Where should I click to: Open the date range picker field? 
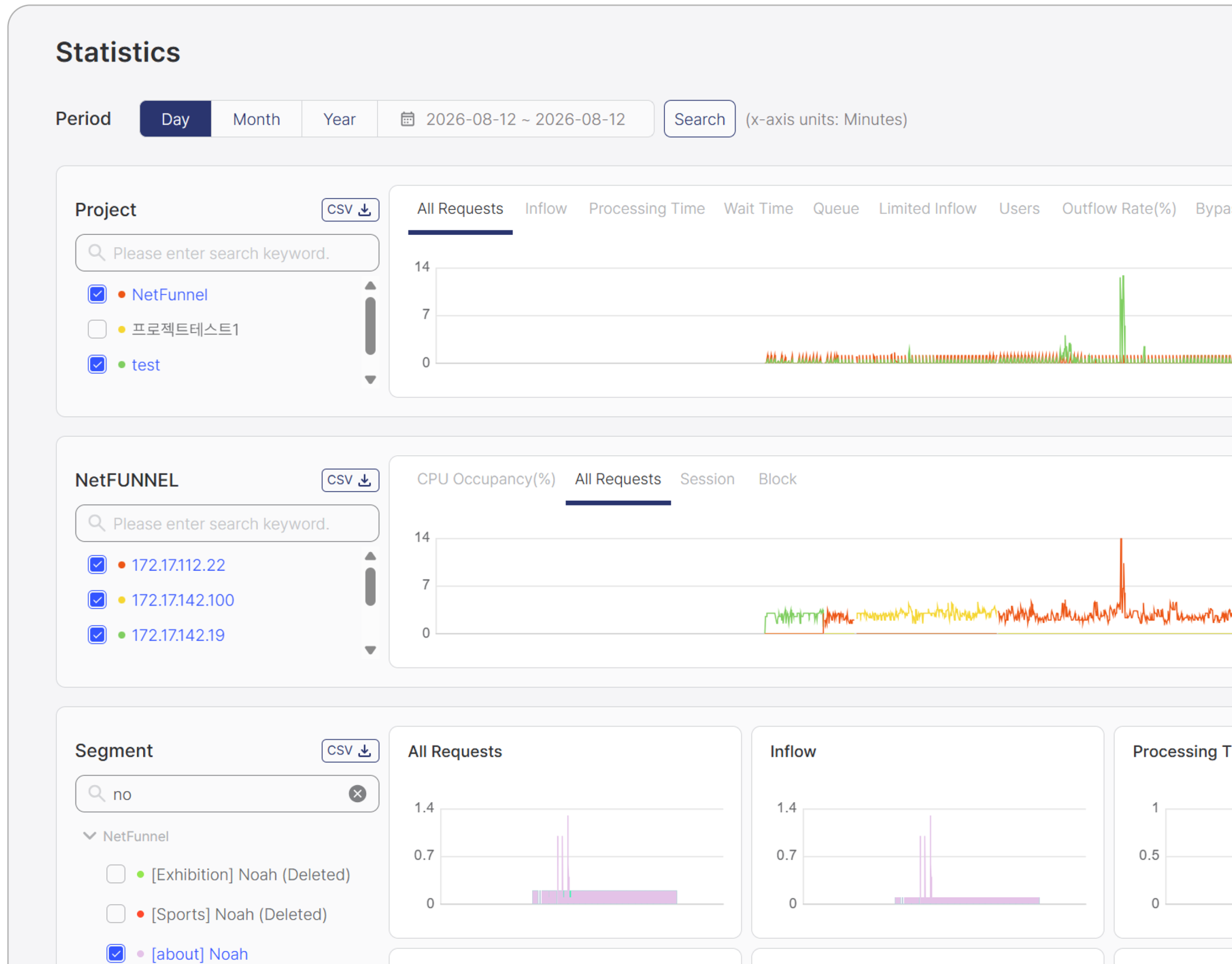pos(516,119)
